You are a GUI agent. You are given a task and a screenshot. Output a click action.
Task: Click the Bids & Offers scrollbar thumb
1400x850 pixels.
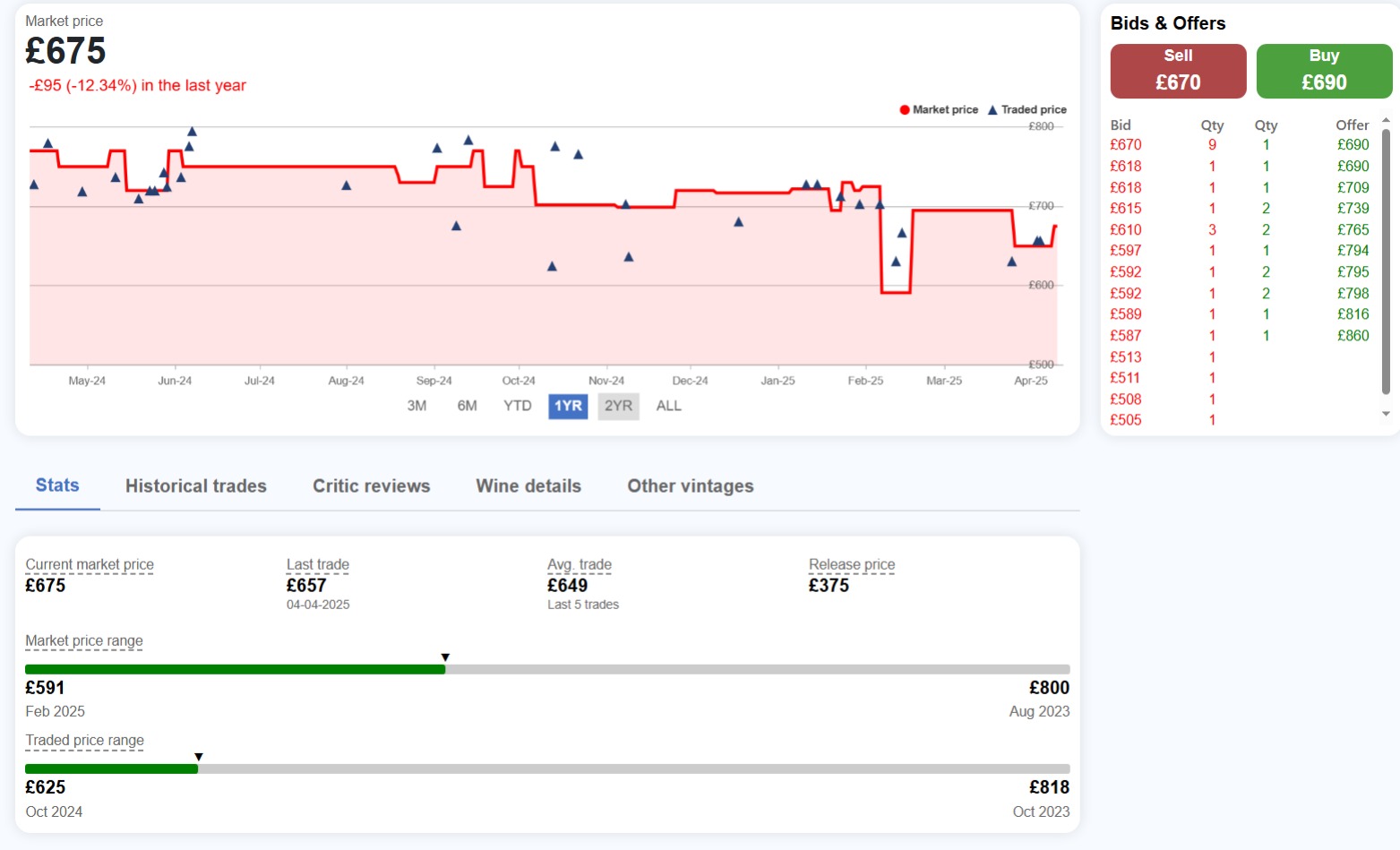click(1386, 262)
